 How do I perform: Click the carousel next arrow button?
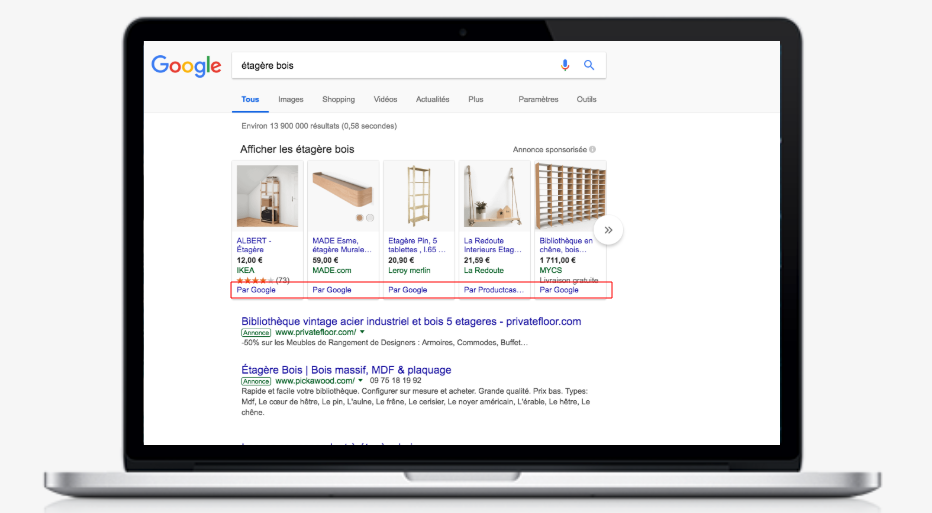pyautogui.click(x=608, y=230)
